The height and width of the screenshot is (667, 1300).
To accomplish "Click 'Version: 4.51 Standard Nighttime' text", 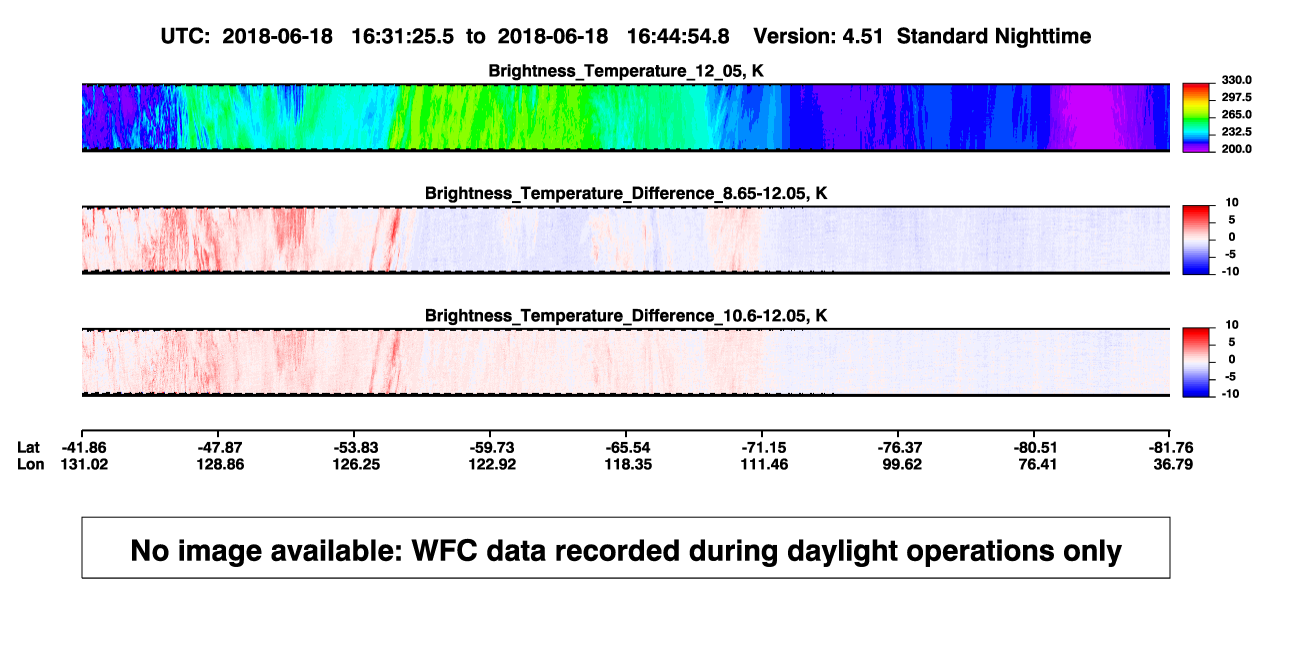I will coord(922,37).
